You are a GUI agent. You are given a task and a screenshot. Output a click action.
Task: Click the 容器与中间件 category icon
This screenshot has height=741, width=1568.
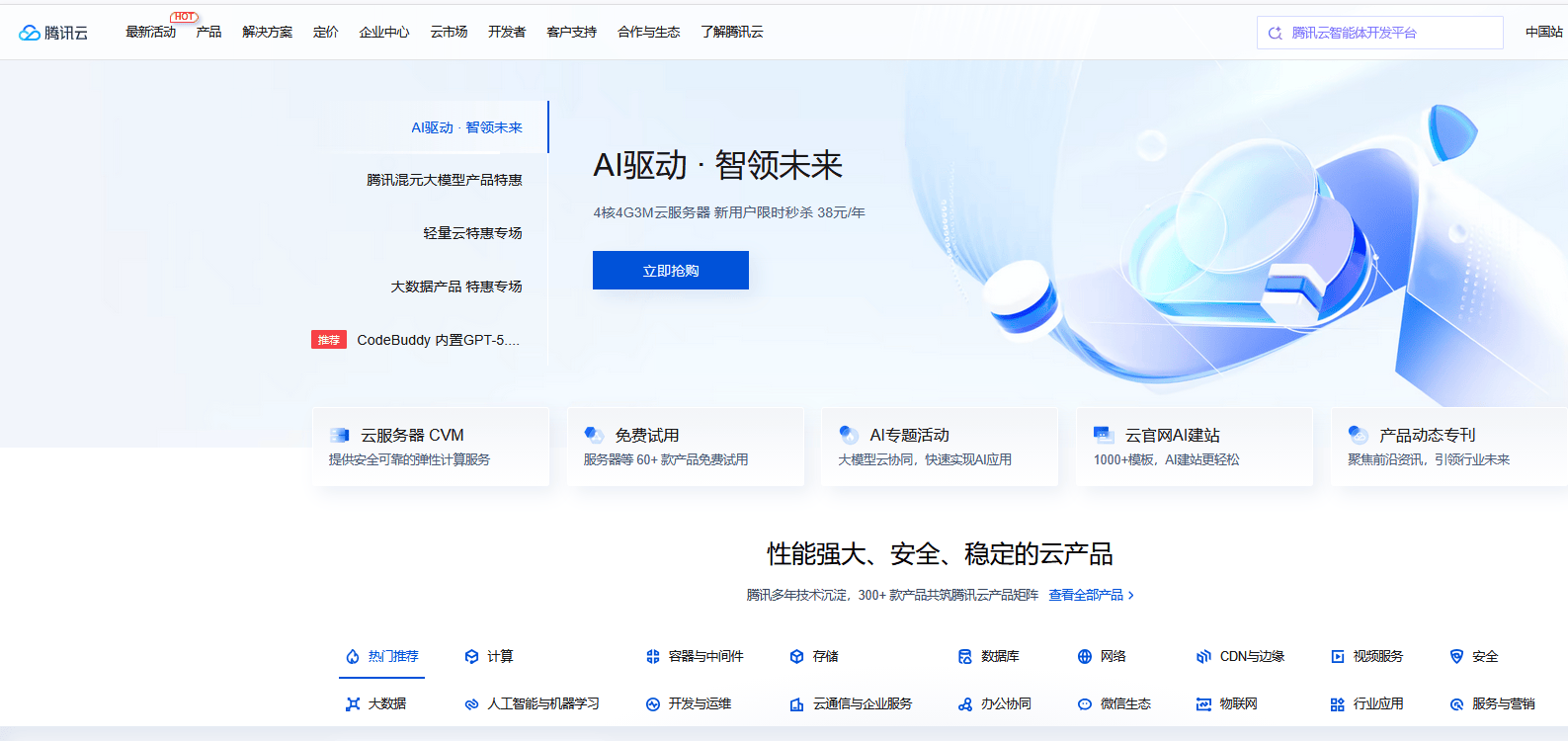653,656
